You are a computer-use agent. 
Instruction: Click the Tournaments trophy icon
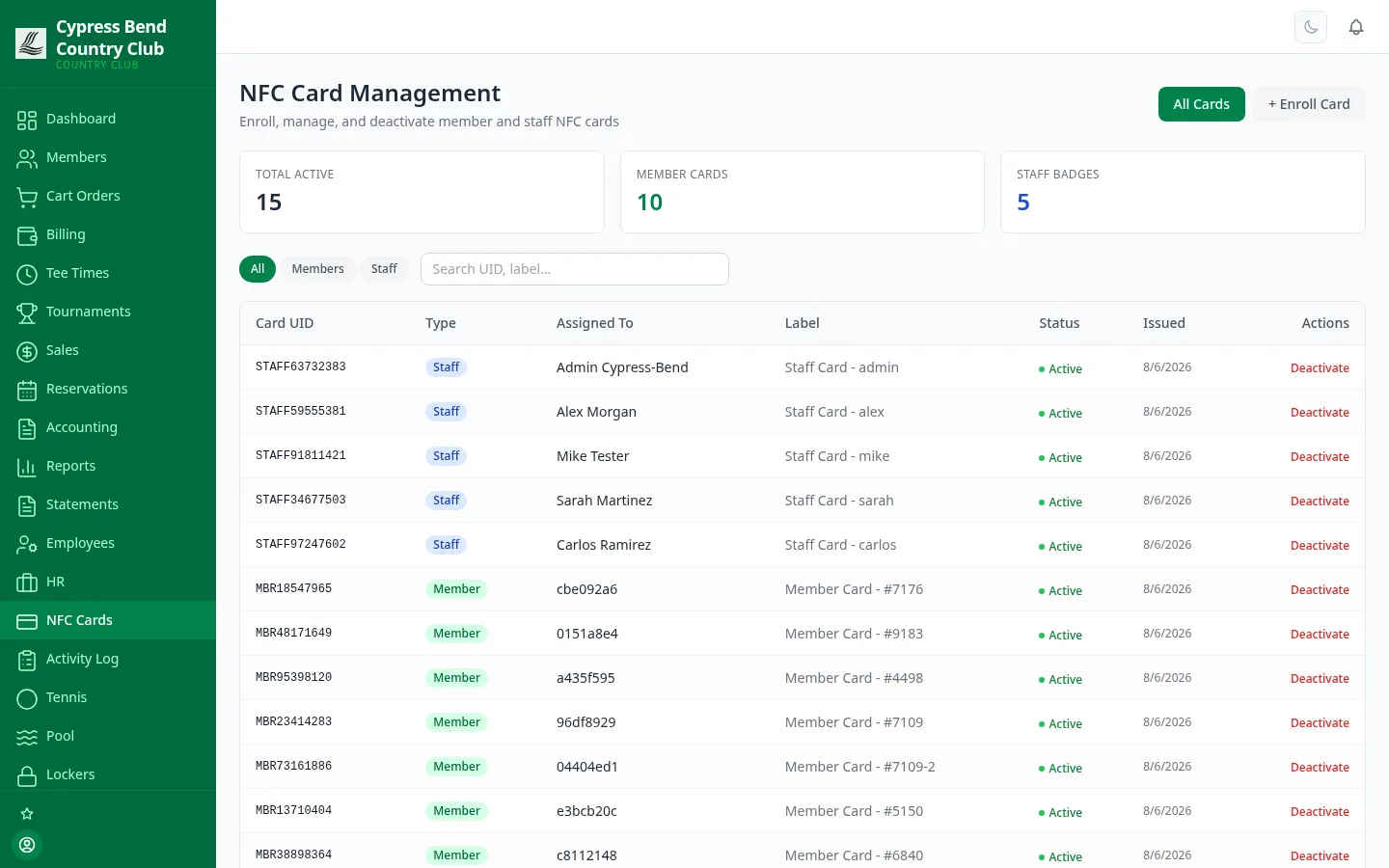click(x=27, y=312)
